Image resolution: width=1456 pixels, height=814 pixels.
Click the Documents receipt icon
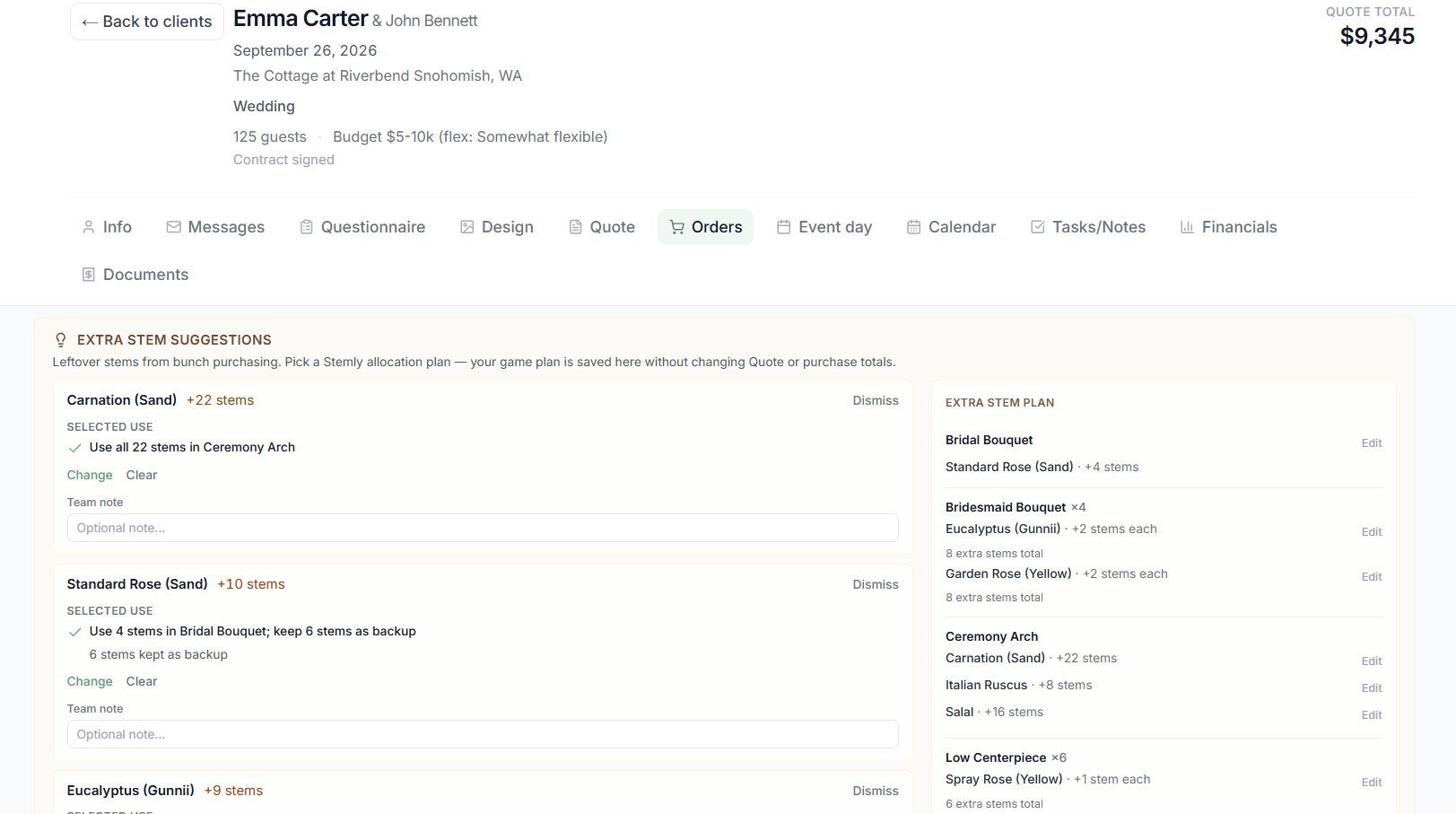click(88, 275)
